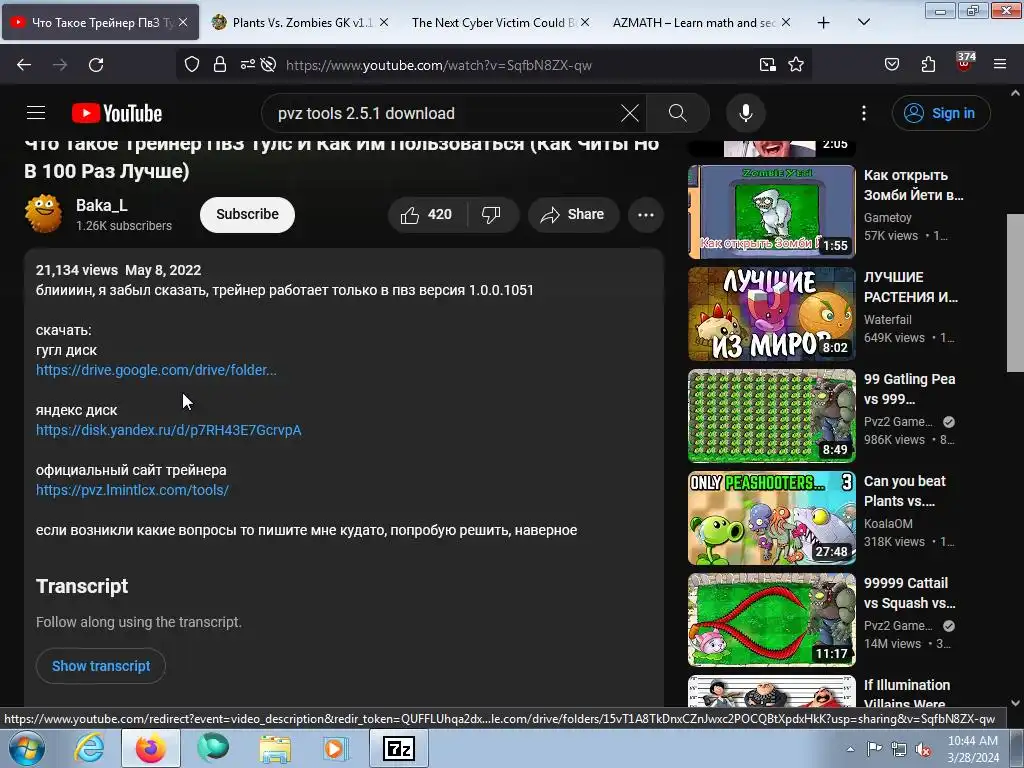1024x768 pixels.
Task: Open site permissions icon in address bar
Action: (x=248, y=65)
